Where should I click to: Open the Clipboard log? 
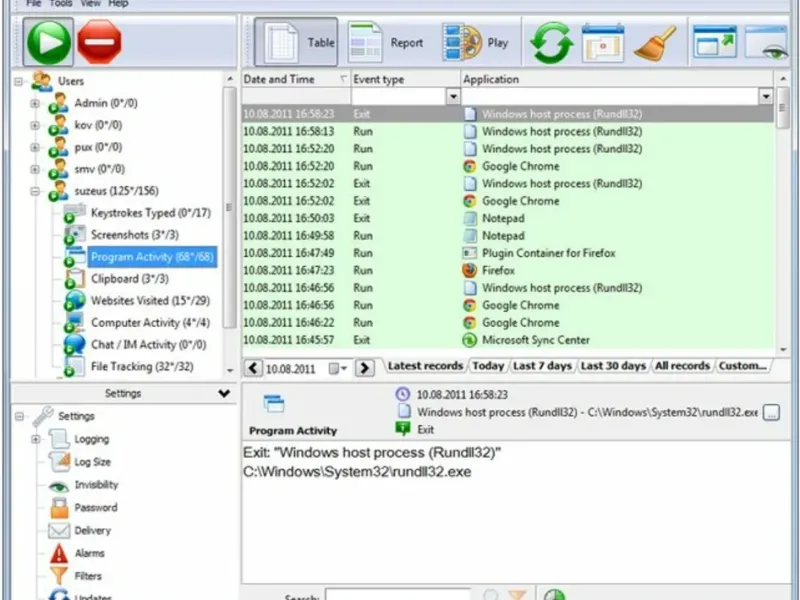130,279
